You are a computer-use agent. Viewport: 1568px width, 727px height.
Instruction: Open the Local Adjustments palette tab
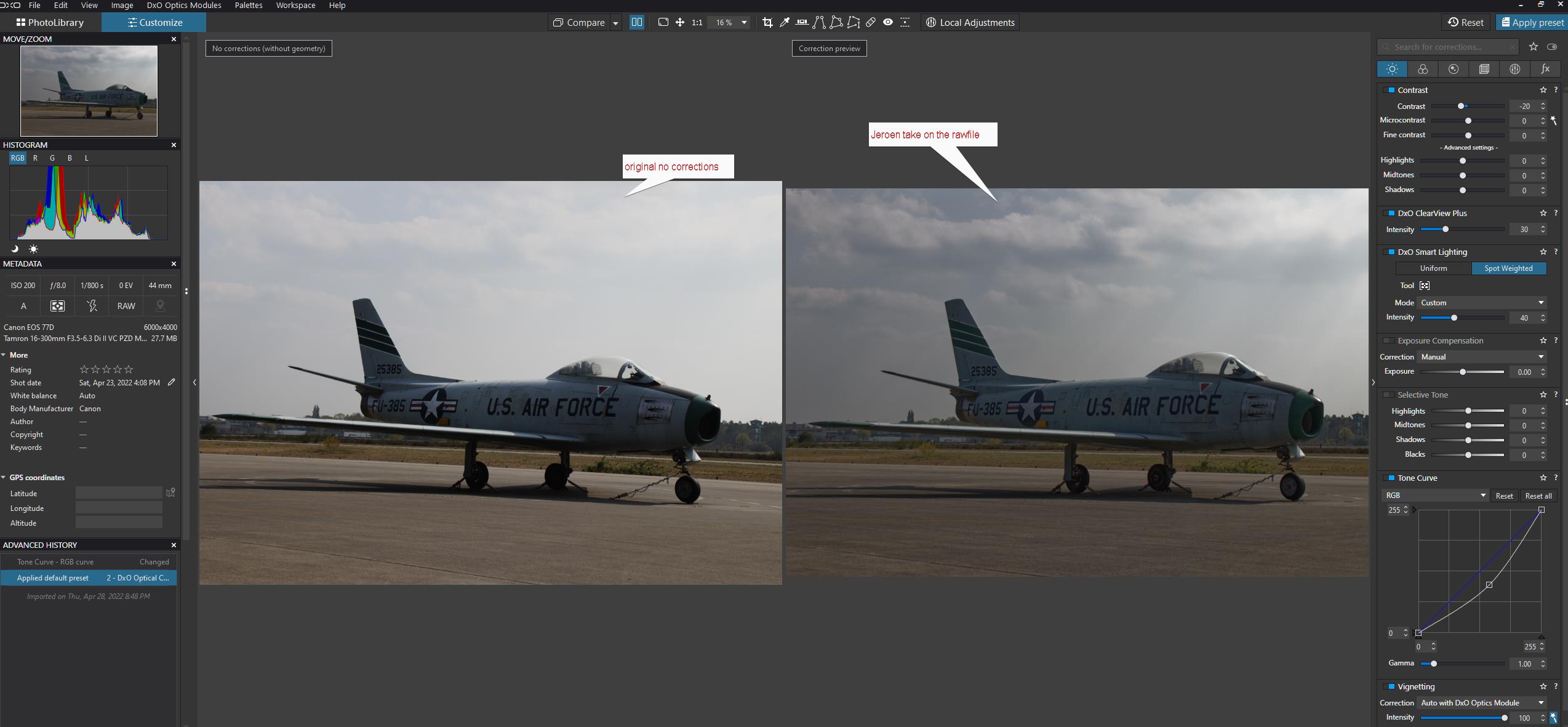tap(1515, 69)
